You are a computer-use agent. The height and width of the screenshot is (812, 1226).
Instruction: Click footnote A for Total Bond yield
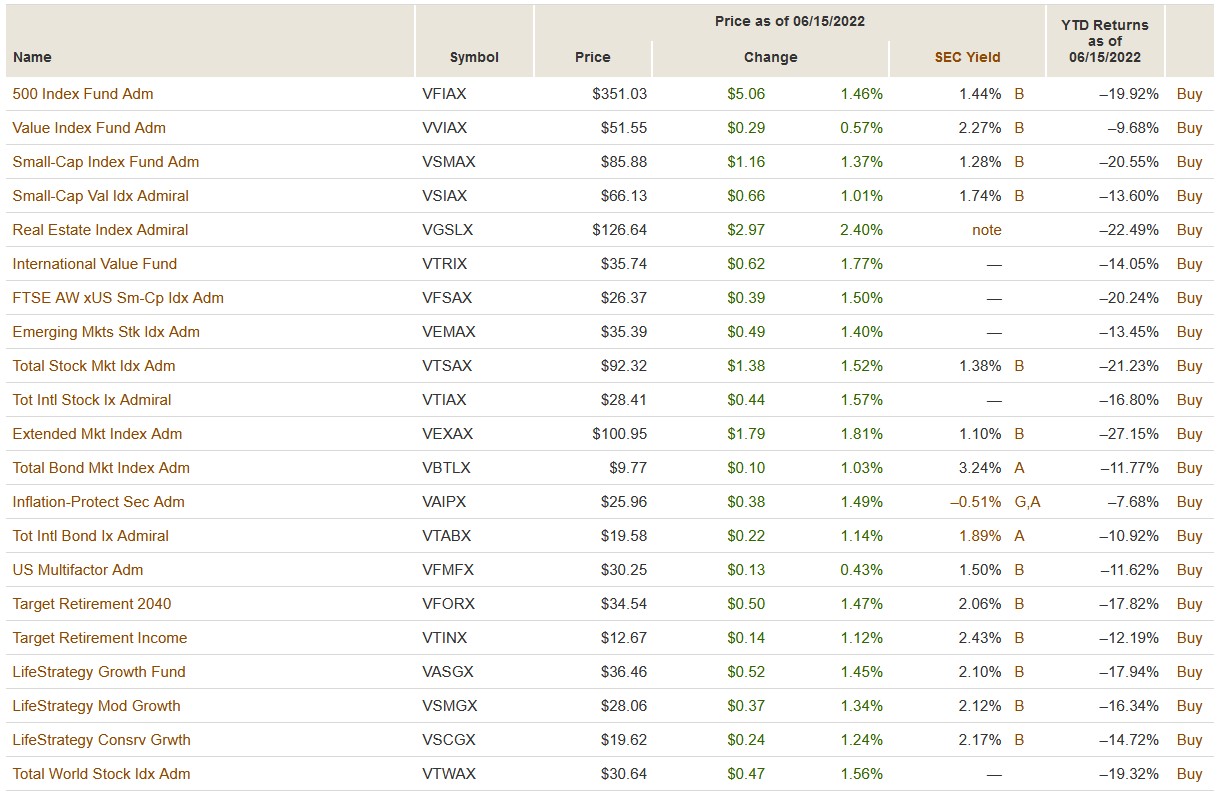(x=1019, y=468)
